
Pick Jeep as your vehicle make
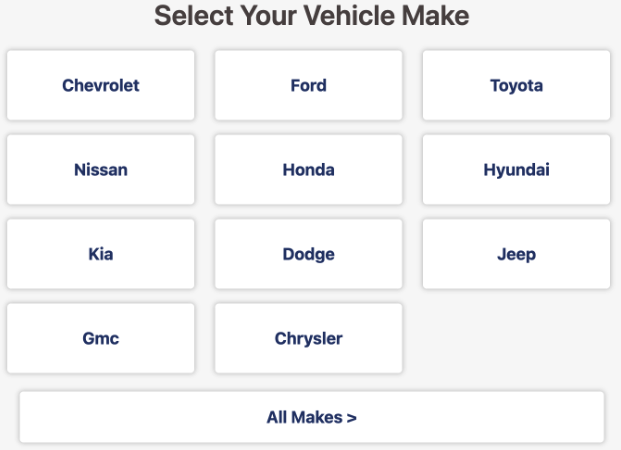pyautogui.click(x=516, y=254)
